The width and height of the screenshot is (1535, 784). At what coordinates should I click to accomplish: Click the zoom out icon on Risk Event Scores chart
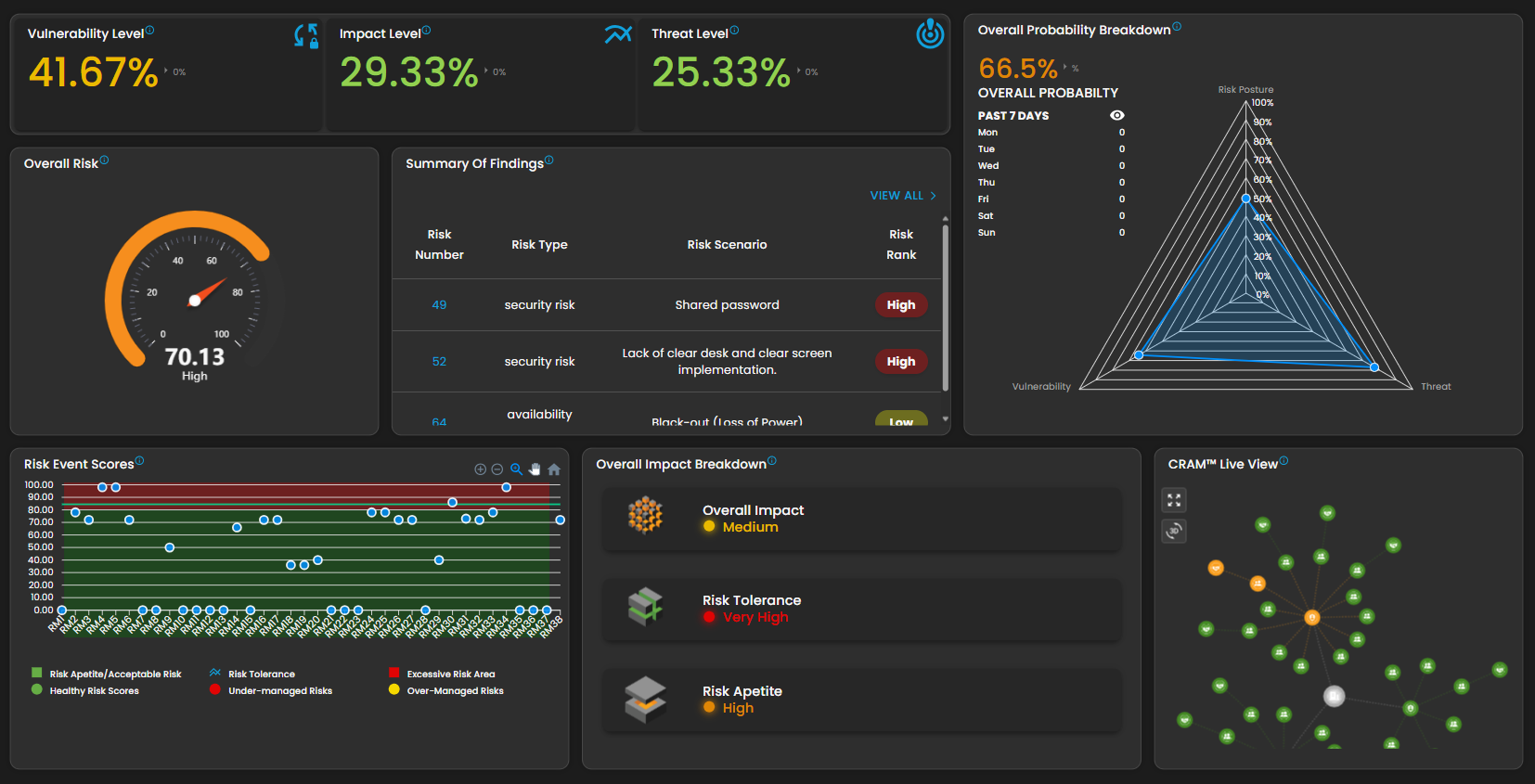497,469
